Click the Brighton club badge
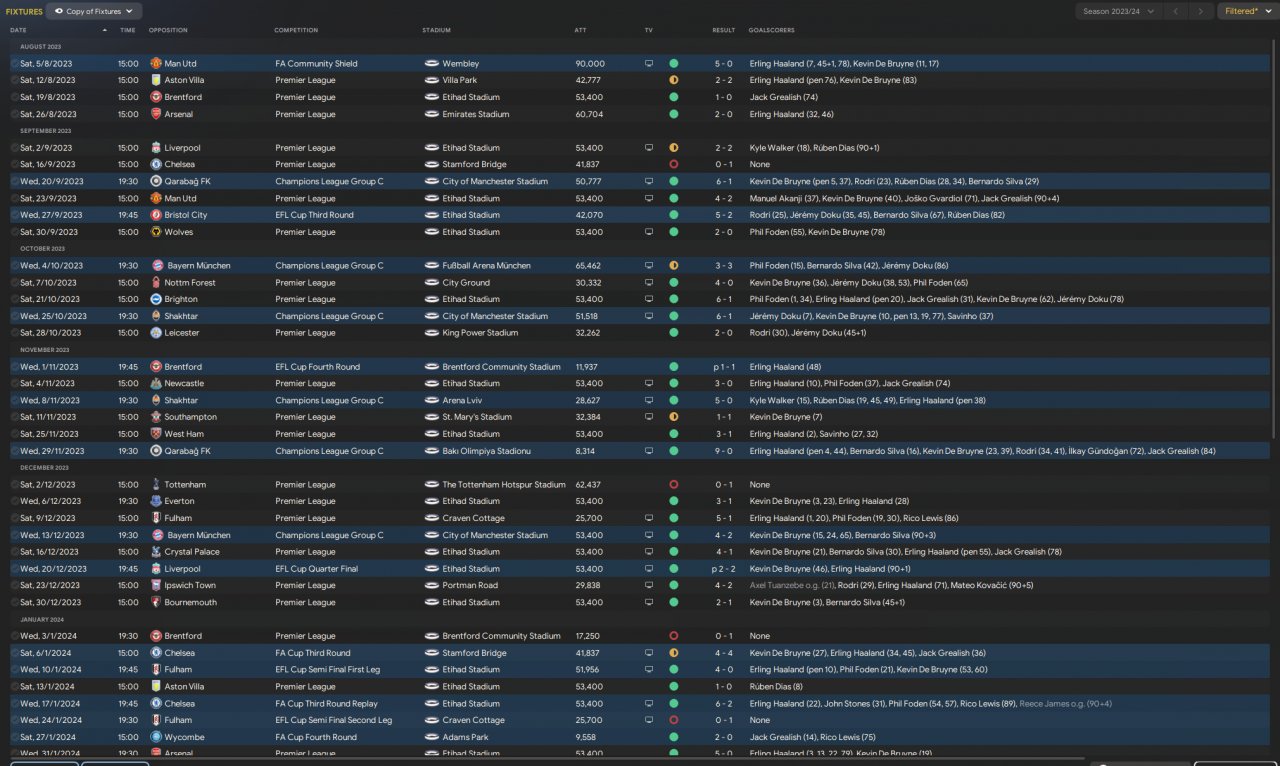 156,299
